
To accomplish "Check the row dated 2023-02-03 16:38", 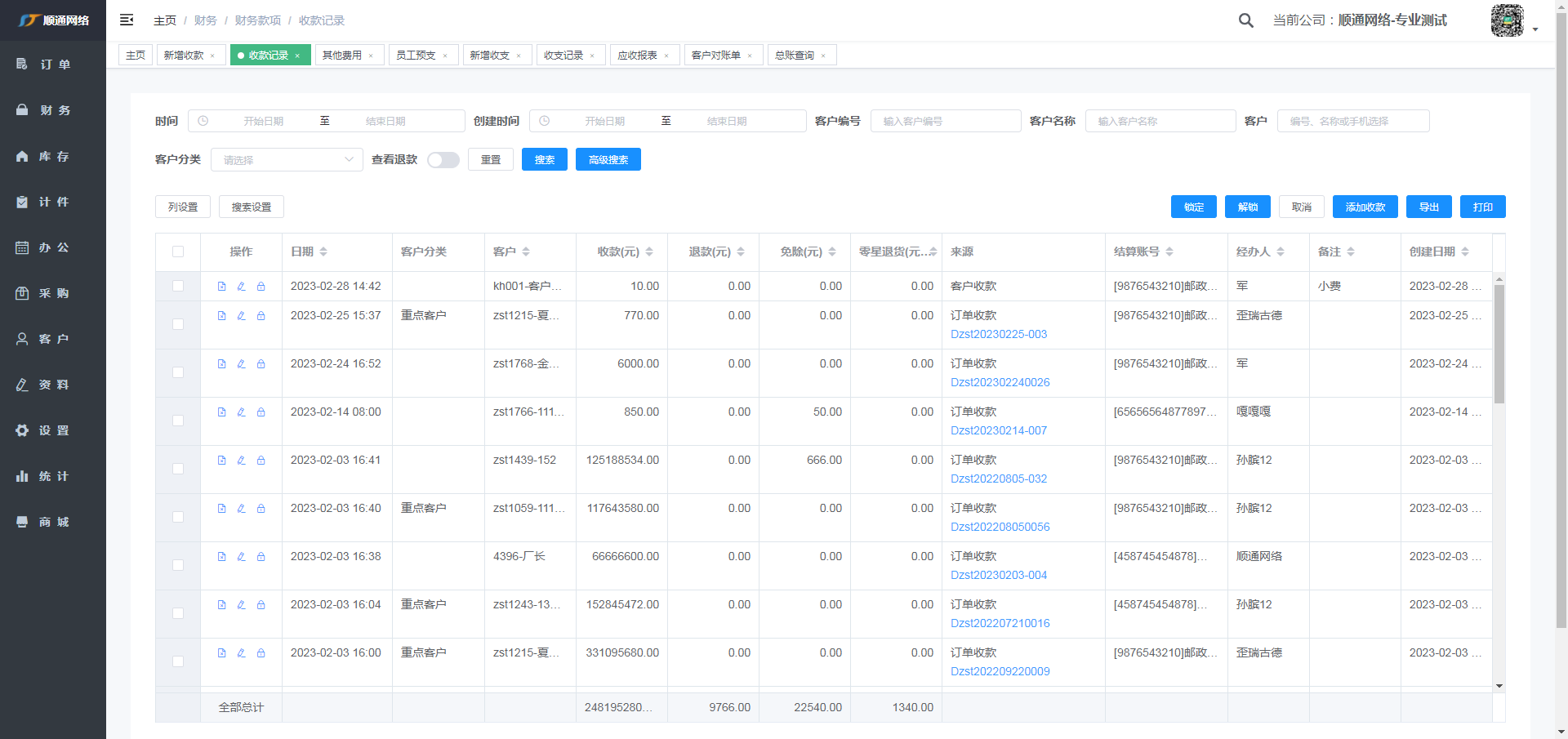I will coord(178,565).
